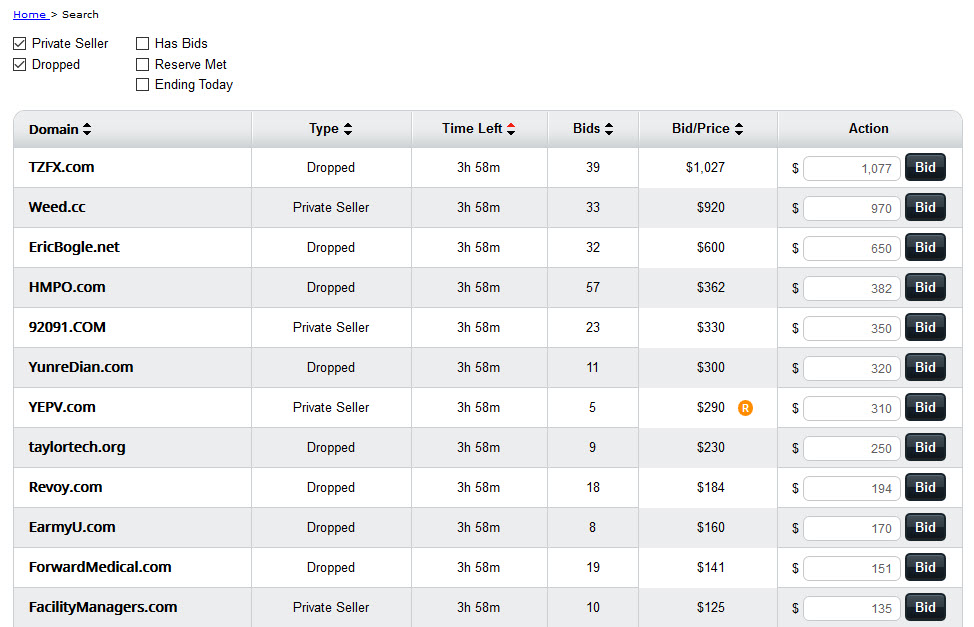
Task: Click the Bids column sort arrows
Action: [x=609, y=129]
